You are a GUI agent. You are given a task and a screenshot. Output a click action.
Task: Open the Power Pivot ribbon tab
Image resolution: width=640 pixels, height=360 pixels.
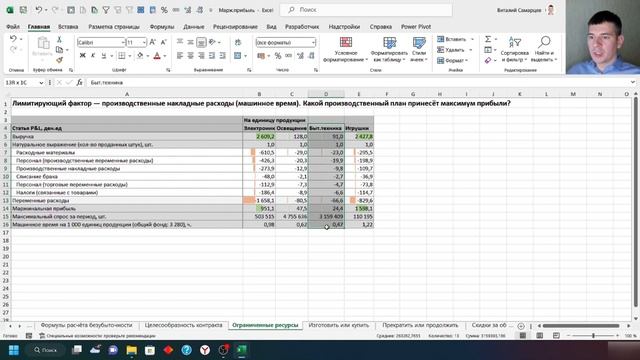(416, 27)
